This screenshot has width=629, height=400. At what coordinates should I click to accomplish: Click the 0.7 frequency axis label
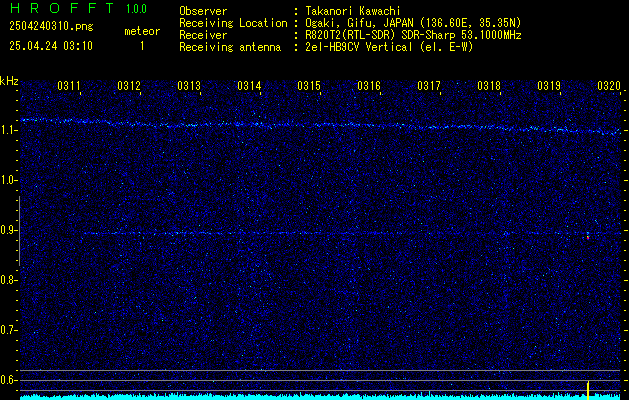[7, 330]
